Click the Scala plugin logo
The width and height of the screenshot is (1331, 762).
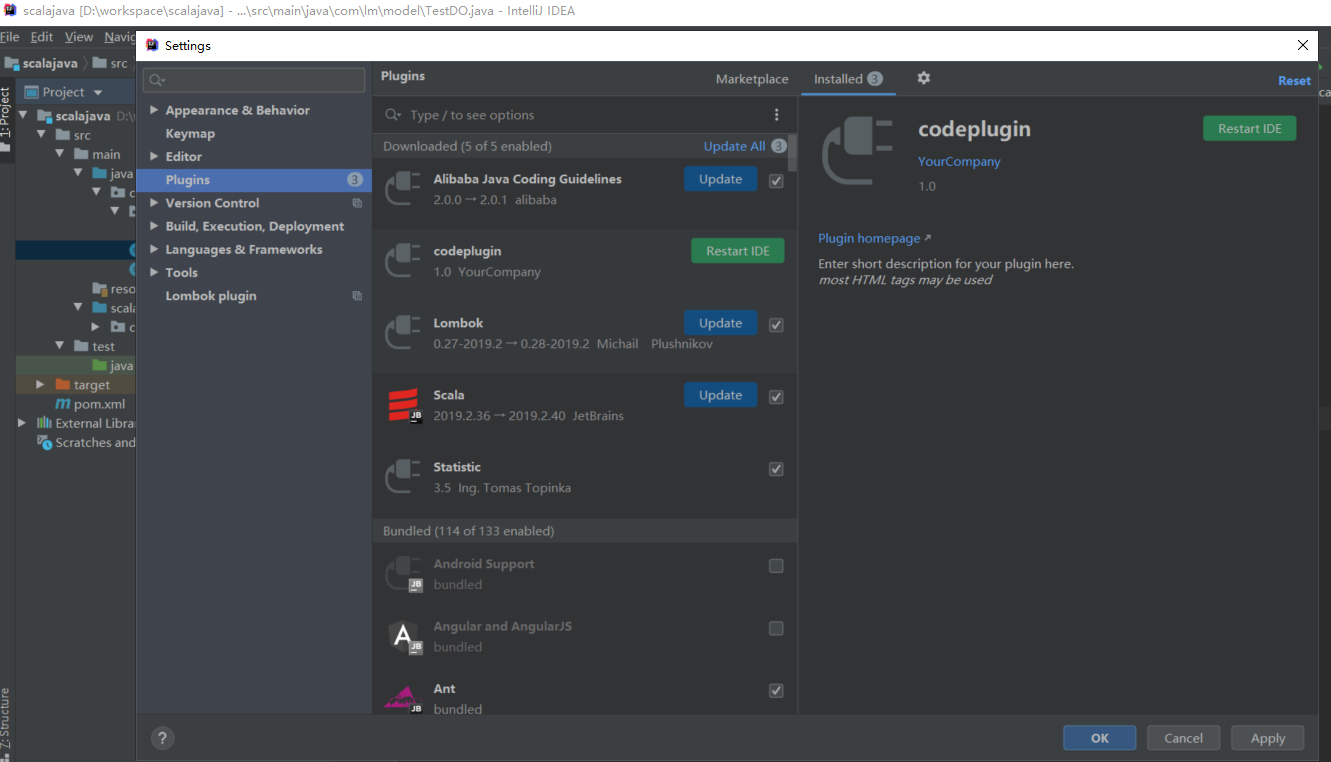pos(404,405)
